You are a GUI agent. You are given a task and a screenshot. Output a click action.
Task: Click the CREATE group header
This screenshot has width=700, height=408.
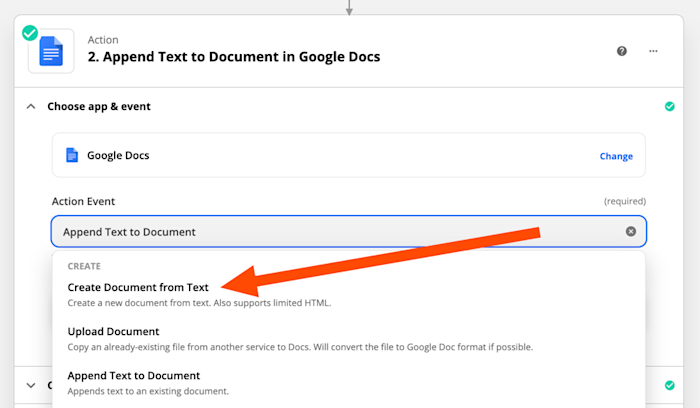click(84, 266)
